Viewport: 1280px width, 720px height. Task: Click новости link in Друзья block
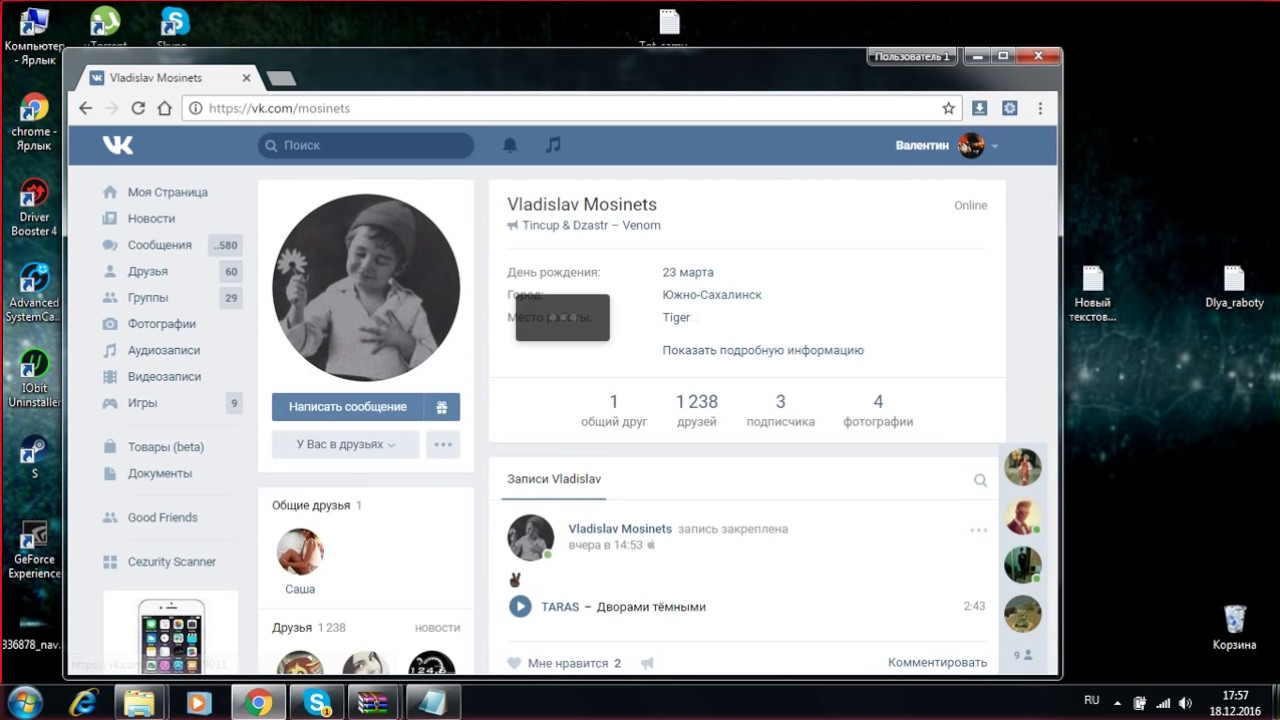(x=437, y=628)
